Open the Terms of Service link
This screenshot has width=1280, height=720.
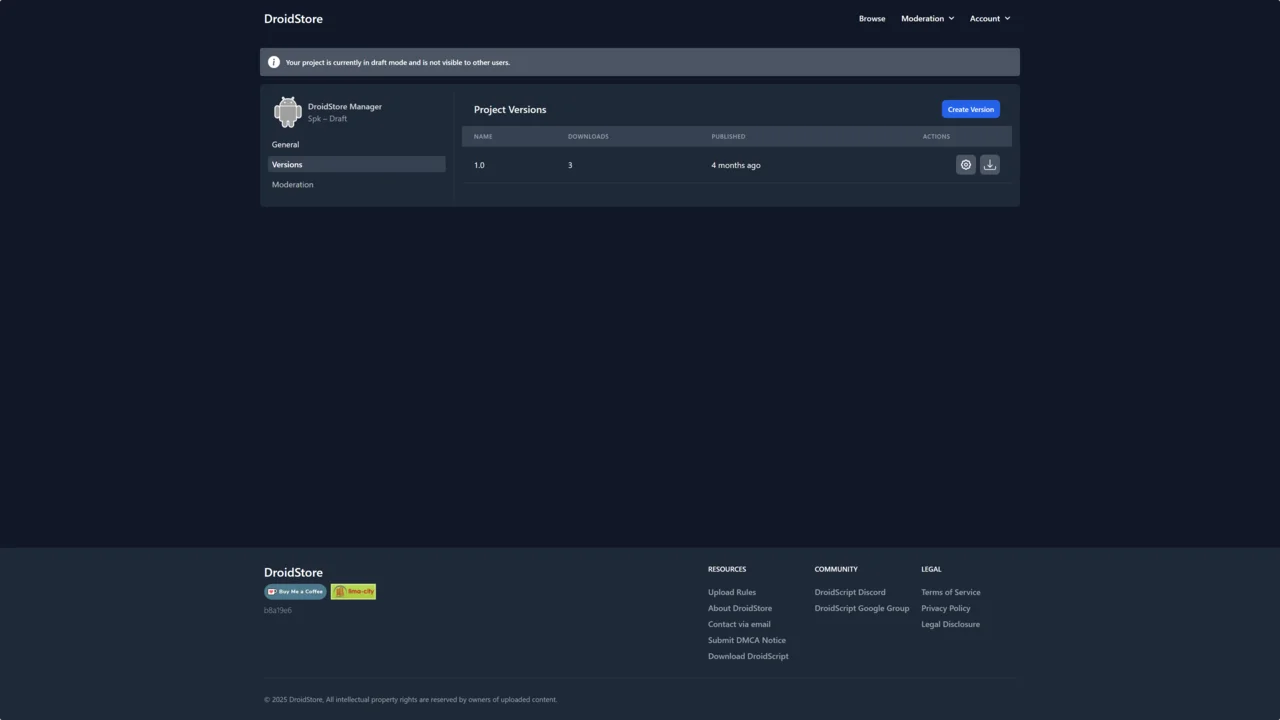pos(951,592)
